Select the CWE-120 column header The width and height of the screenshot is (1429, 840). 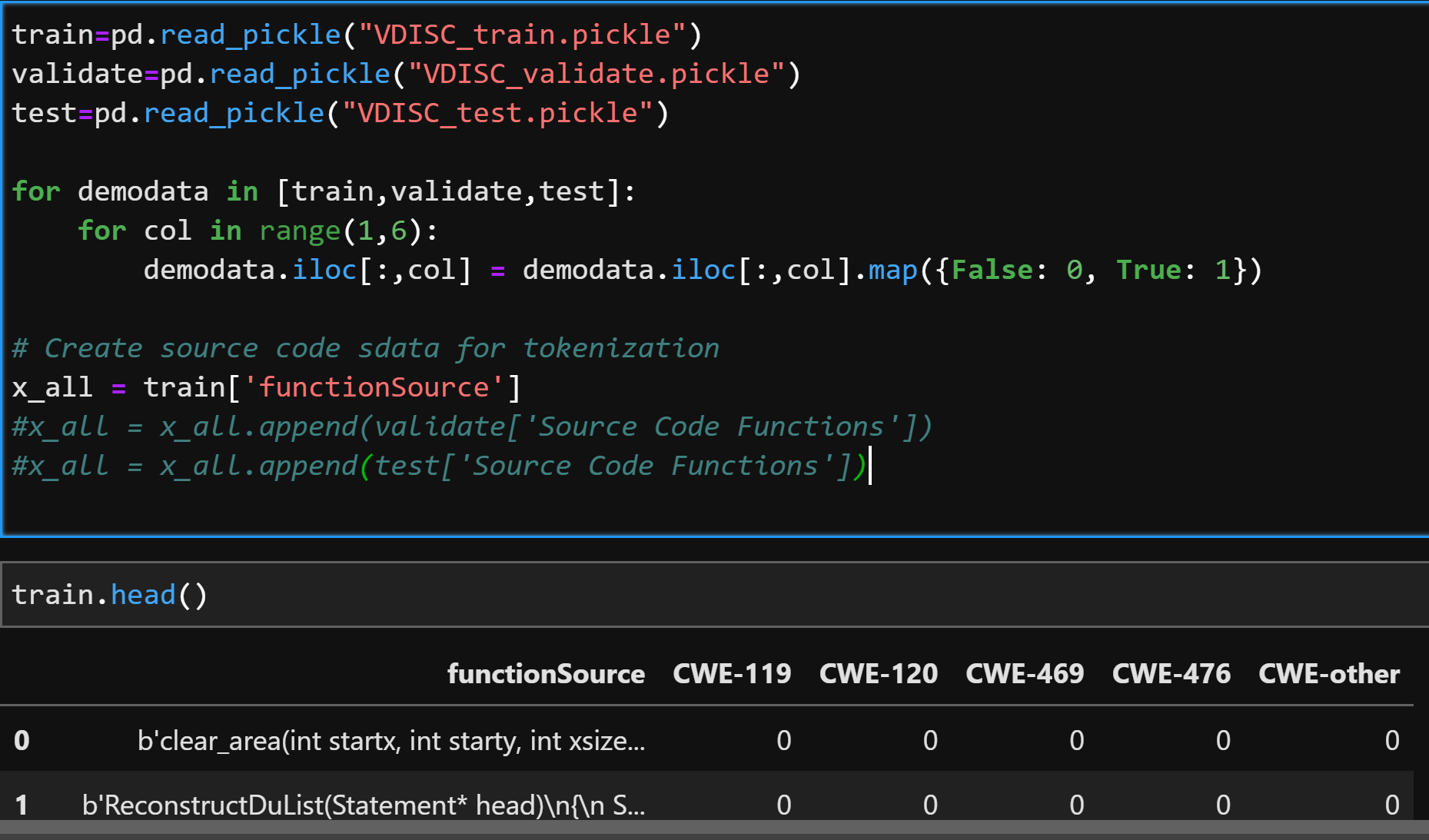coord(878,674)
